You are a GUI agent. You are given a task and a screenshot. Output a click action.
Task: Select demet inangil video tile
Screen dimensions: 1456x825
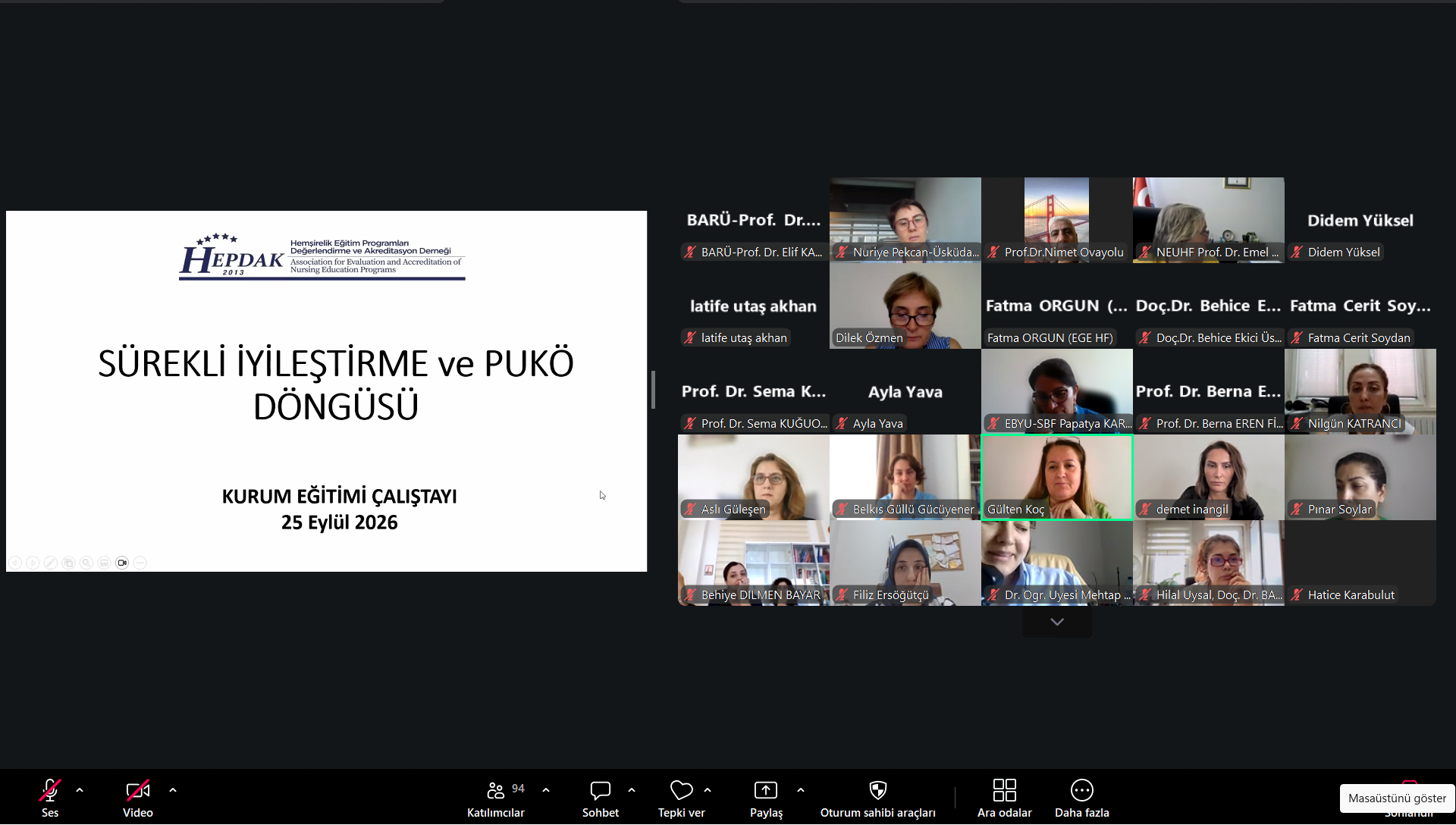(x=1209, y=477)
